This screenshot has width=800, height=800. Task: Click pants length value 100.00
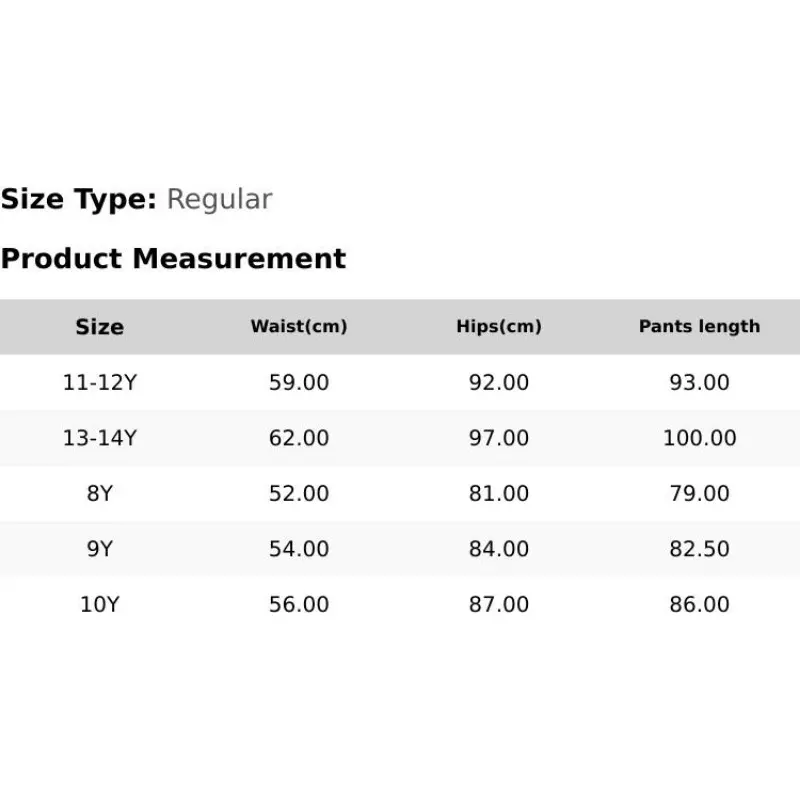tap(699, 438)
